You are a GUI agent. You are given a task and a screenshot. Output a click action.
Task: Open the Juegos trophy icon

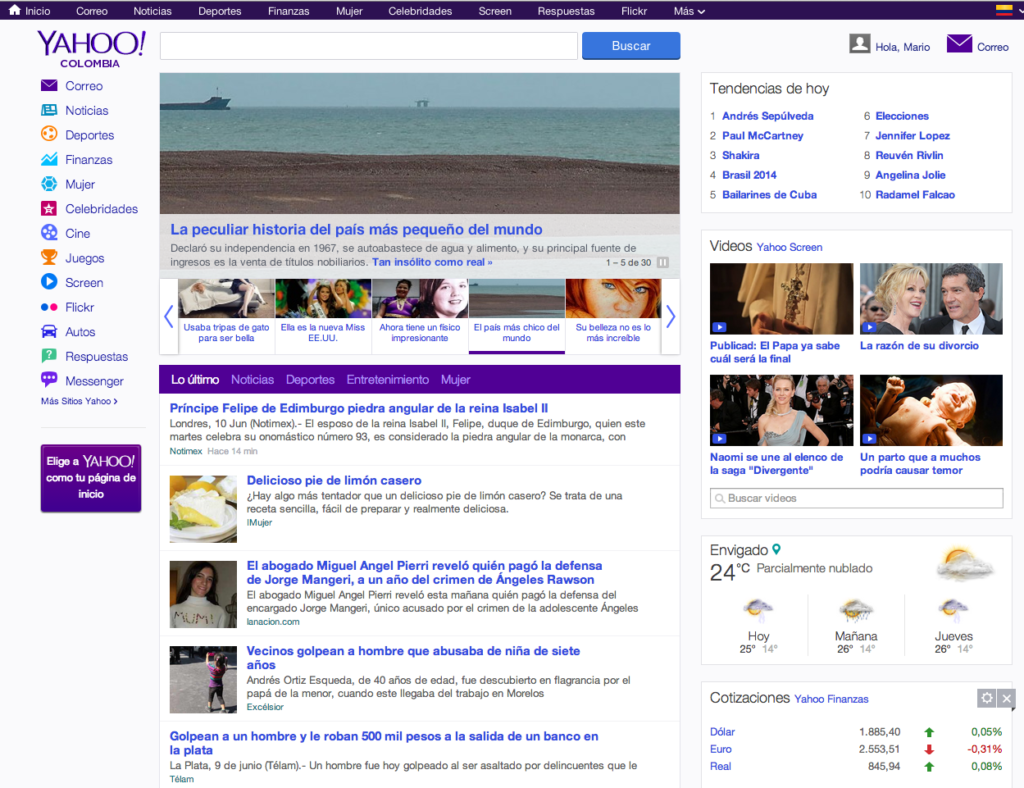(49, 257)
